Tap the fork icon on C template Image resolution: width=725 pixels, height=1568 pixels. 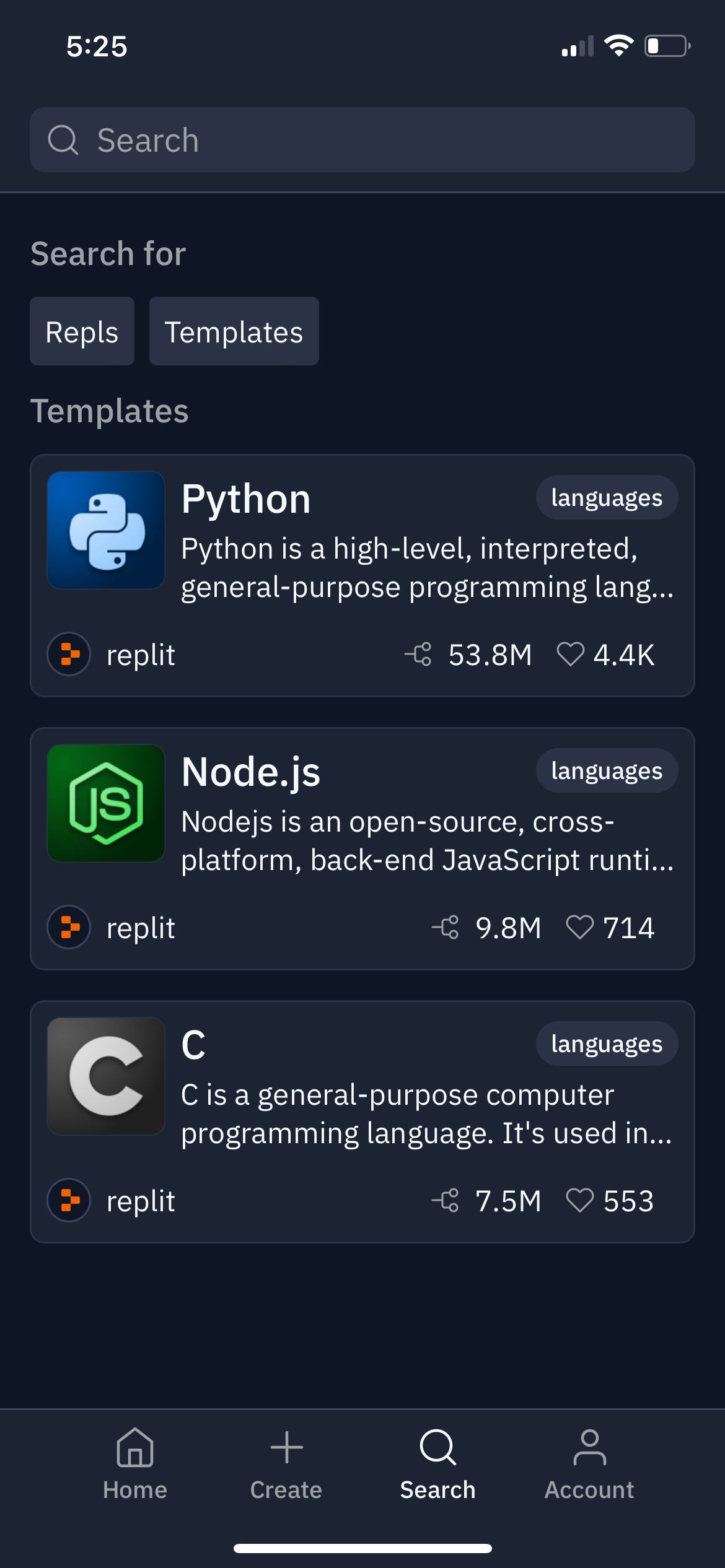pos(446,1201)
